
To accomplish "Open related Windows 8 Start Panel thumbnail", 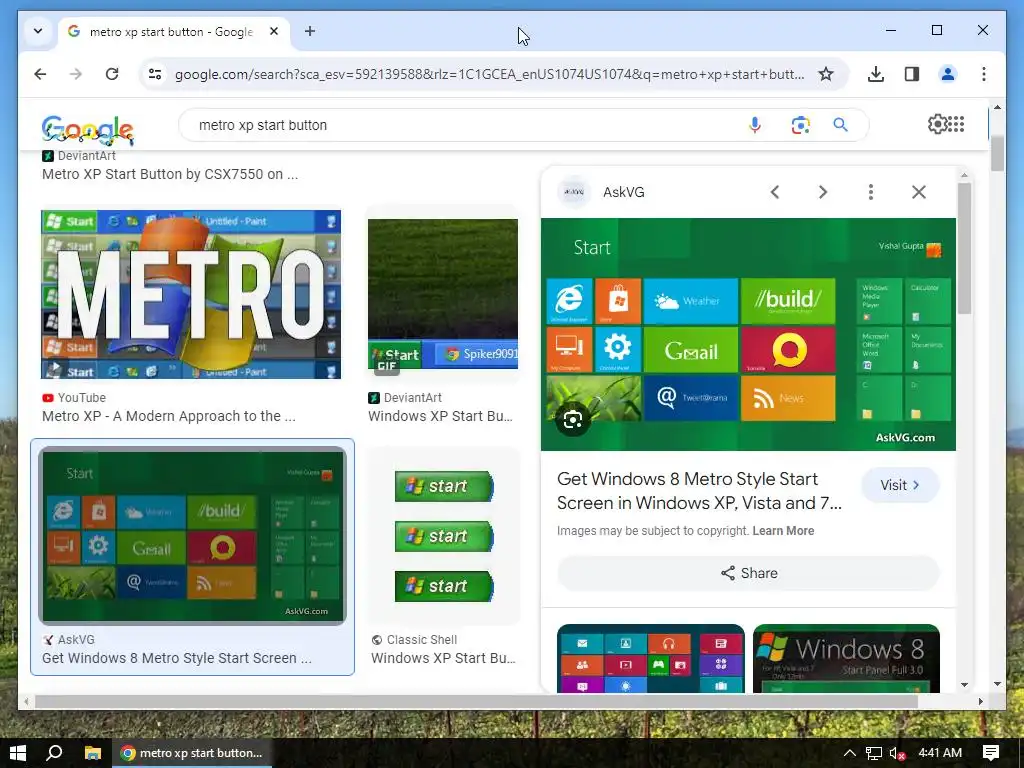I will [846, 658].
